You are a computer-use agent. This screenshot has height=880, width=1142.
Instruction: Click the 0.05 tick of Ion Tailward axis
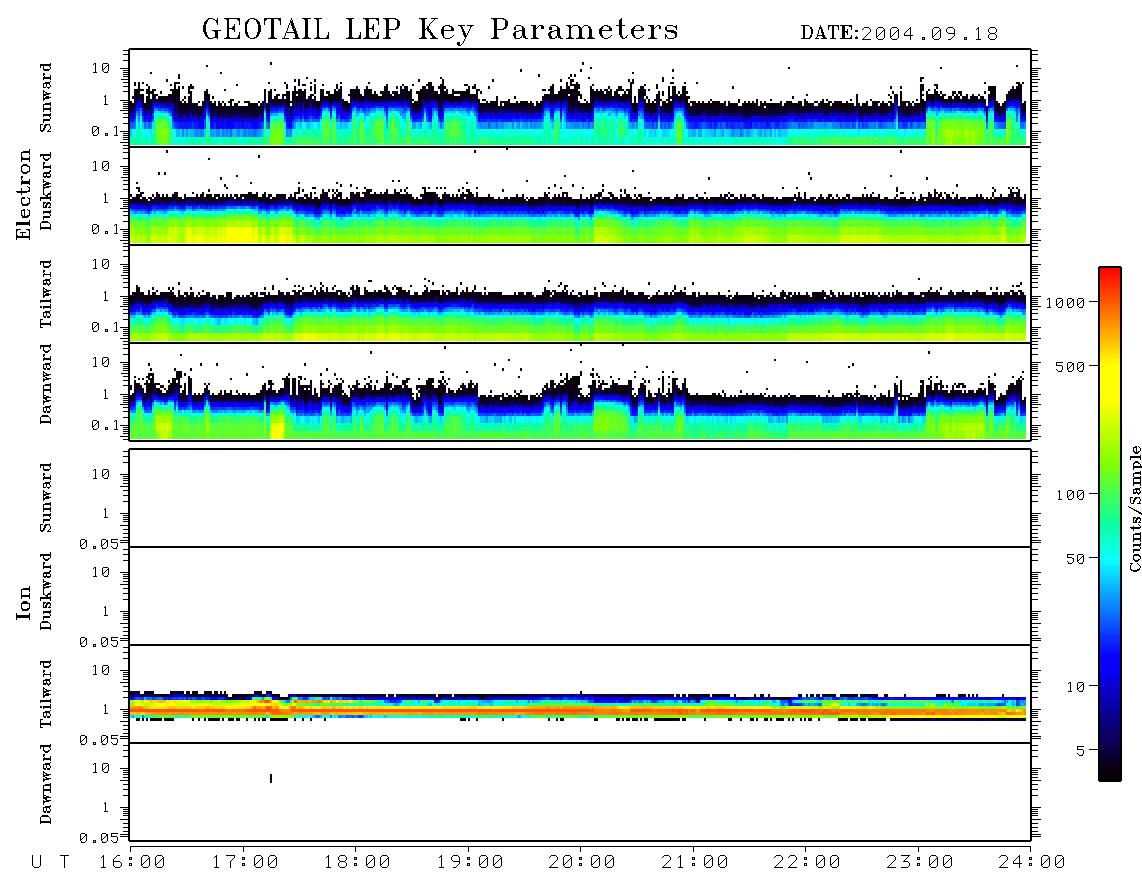point(98,740)
